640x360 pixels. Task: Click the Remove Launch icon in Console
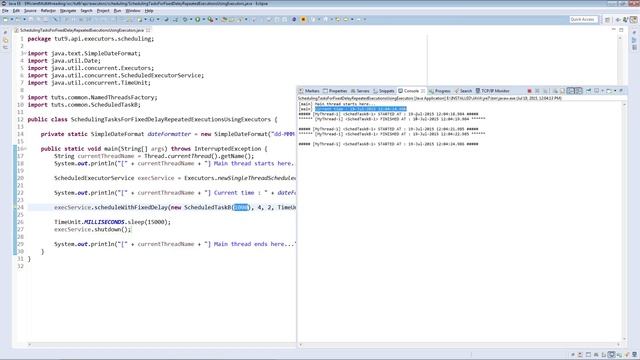(537, 91)
